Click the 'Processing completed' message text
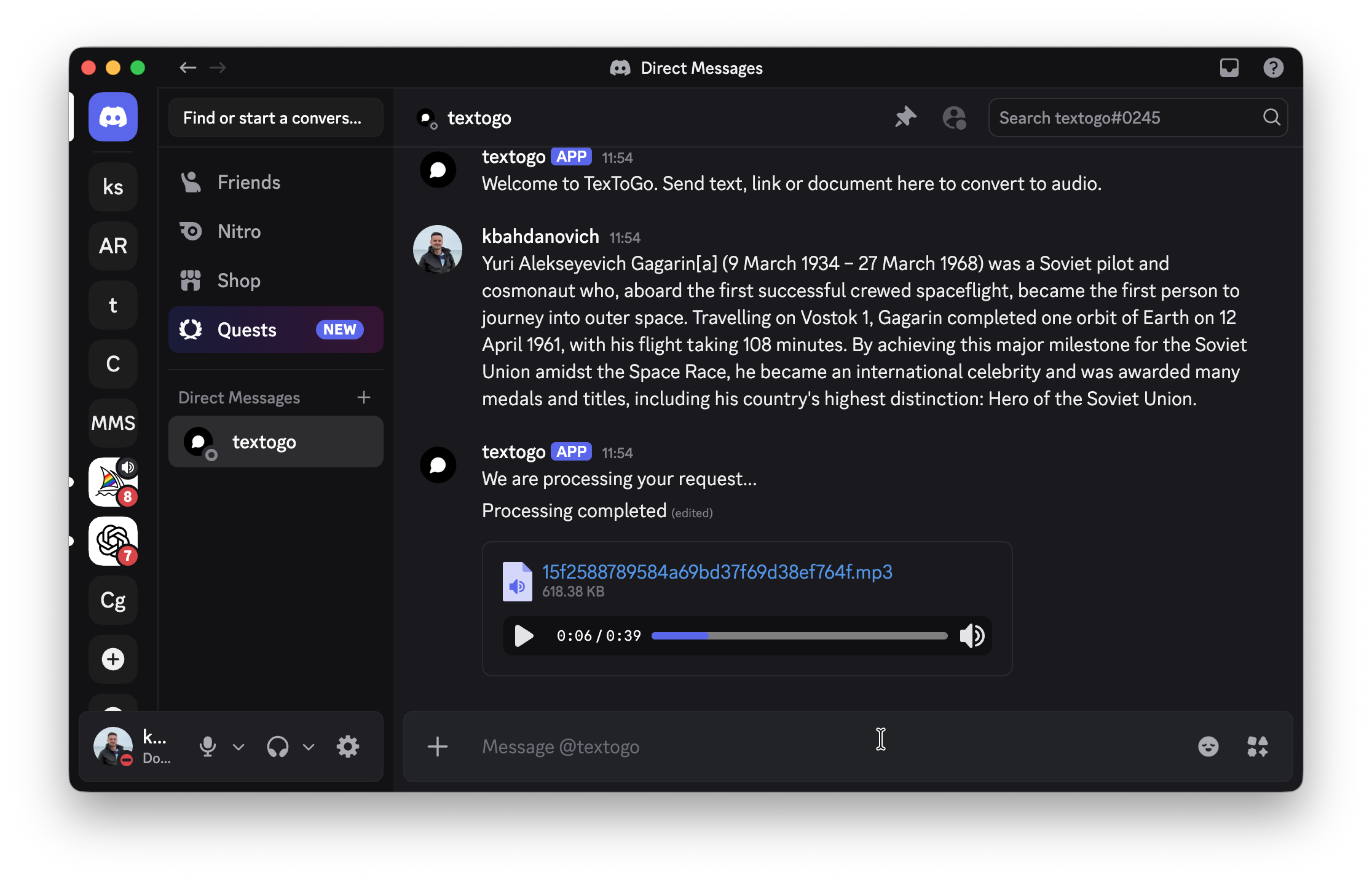Viewport: 1372px width, 883px height. coord(574,510)
